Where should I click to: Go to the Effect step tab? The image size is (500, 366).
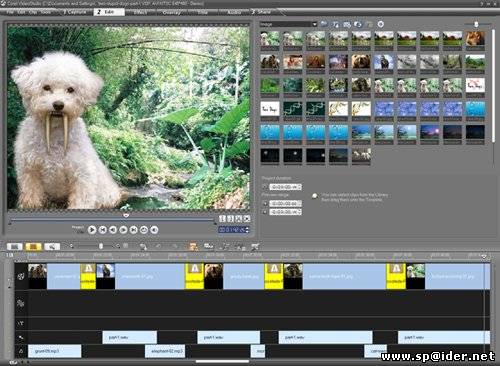(140, 12)
